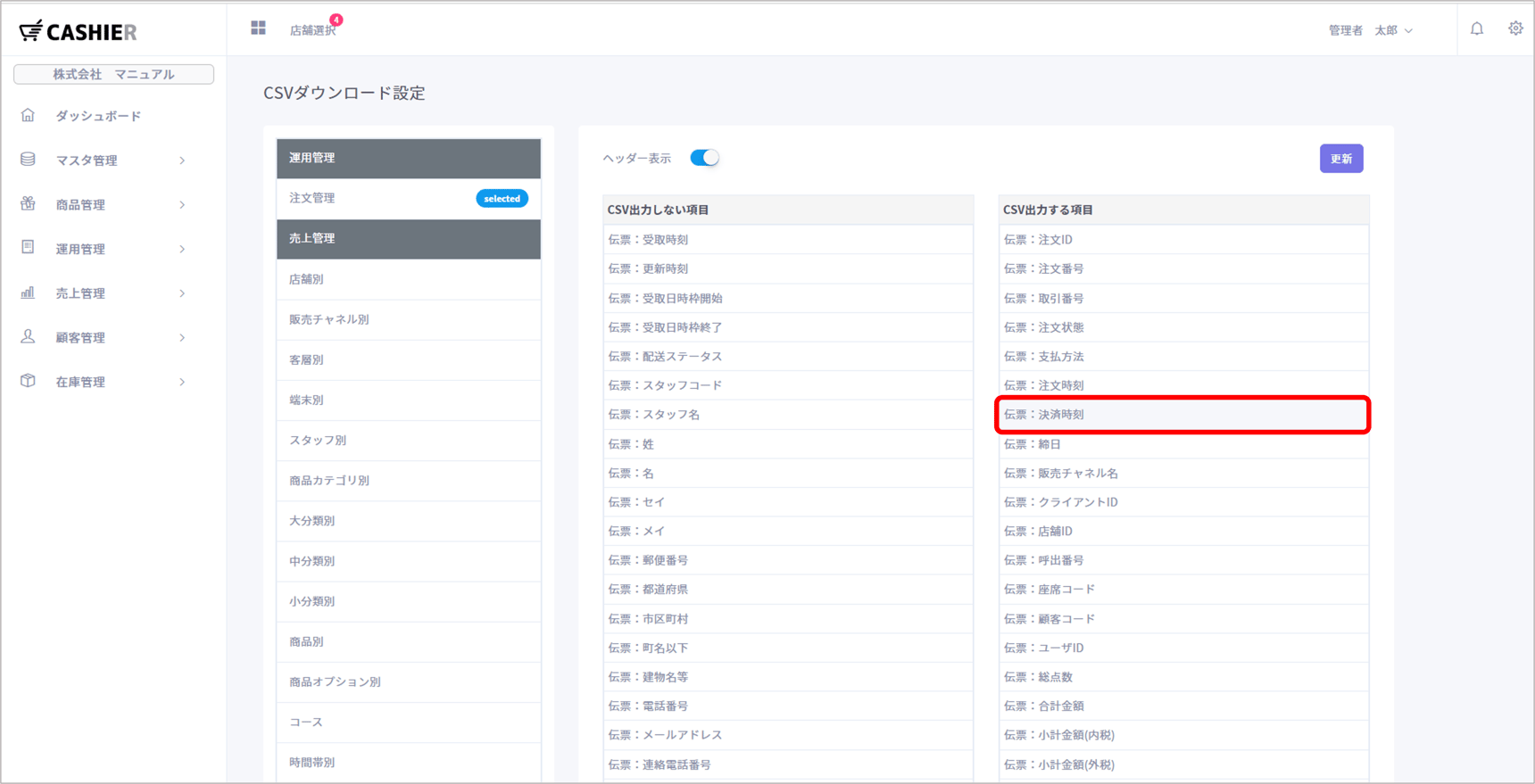The width and height of the screenshot is (1535, 784).
Task: Click the 更新 button
Action: [1340, 159]
